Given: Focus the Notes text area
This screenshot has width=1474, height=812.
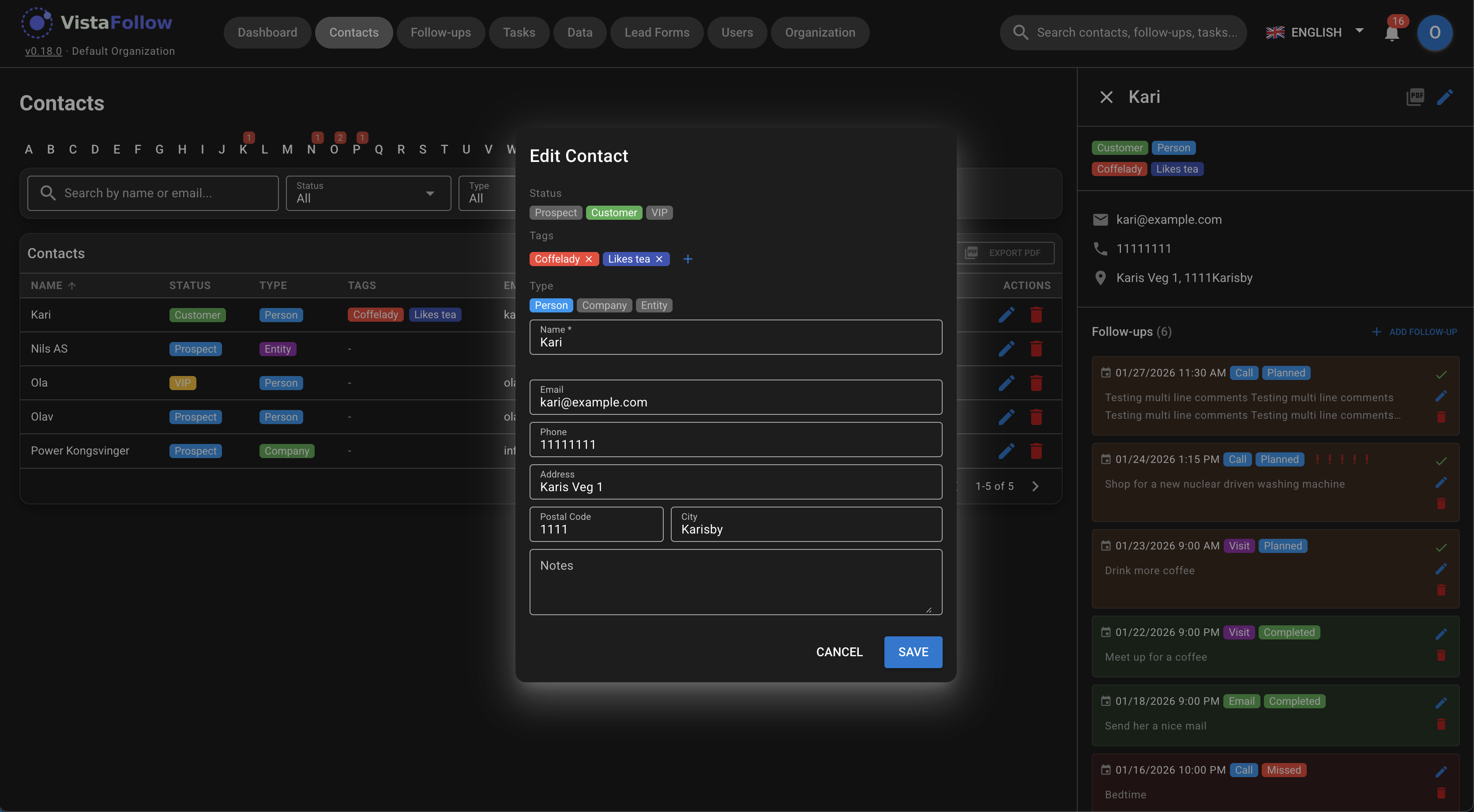Looking at the screenshot, I should click(736, 582).
